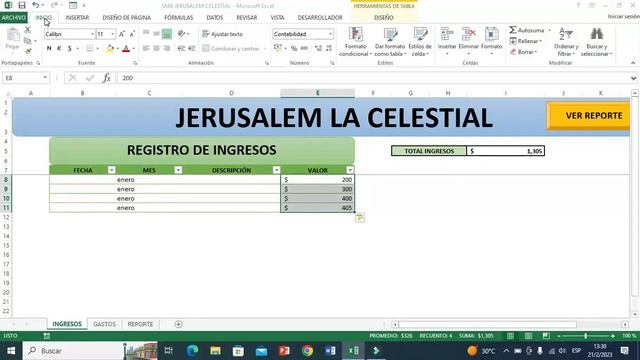Select cell with value 405
This screenshot has width=640, height=360.
[318, 208]
